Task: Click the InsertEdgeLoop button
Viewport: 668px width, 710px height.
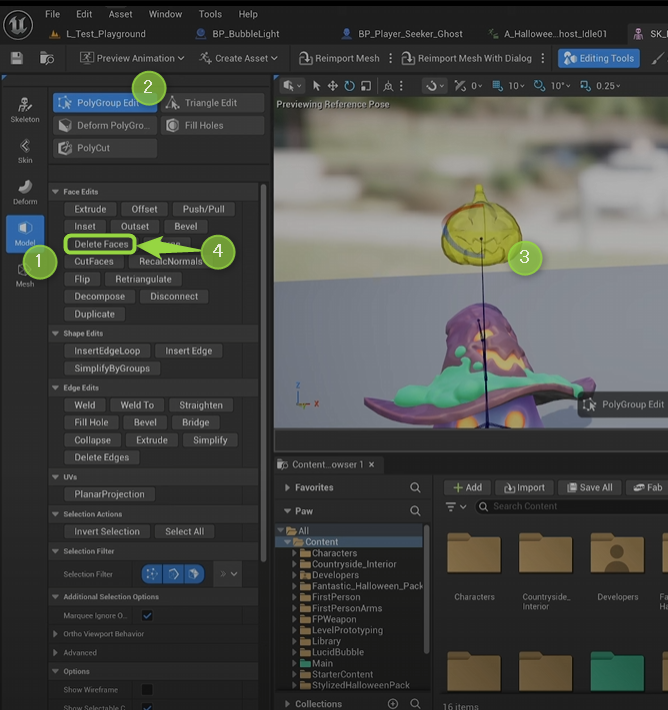Action: pyautogui.click(x=107, y=351)
